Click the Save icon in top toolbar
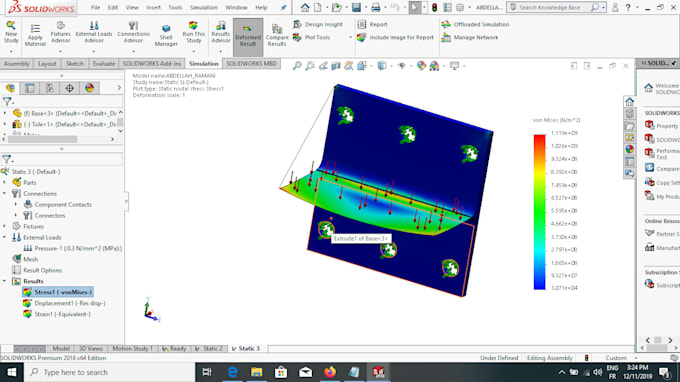The image size is (680, 382). point(356,7)
